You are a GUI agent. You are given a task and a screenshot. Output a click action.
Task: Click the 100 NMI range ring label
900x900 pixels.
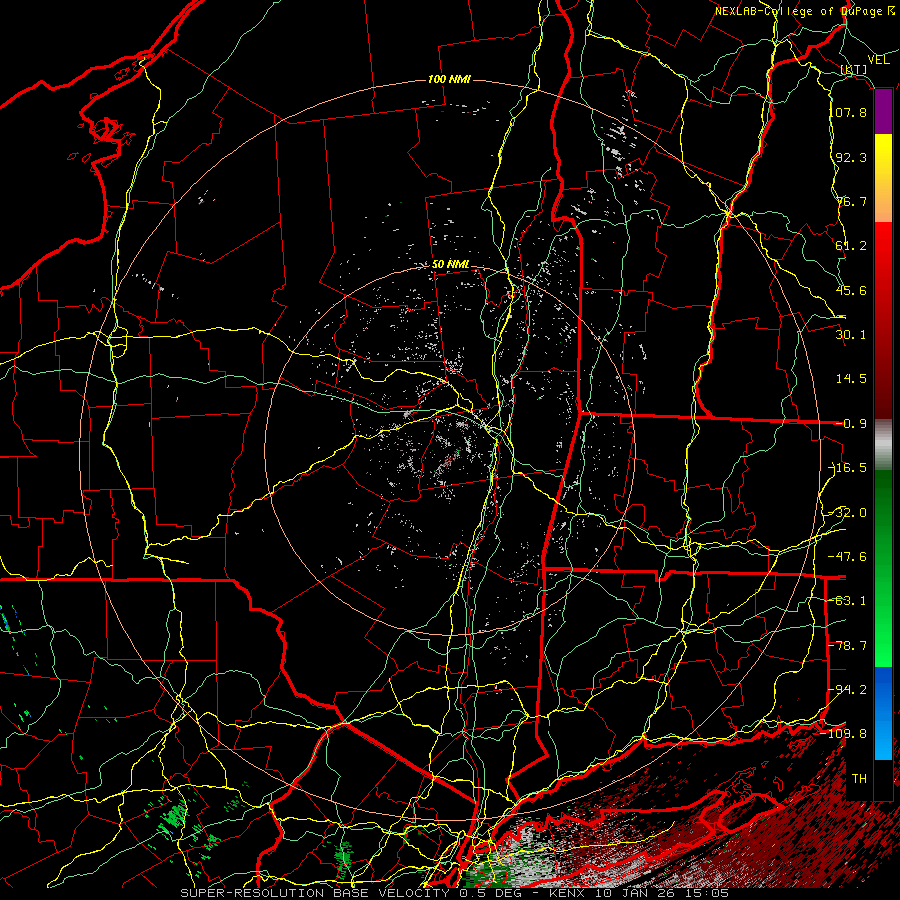(x=449, y=79)
